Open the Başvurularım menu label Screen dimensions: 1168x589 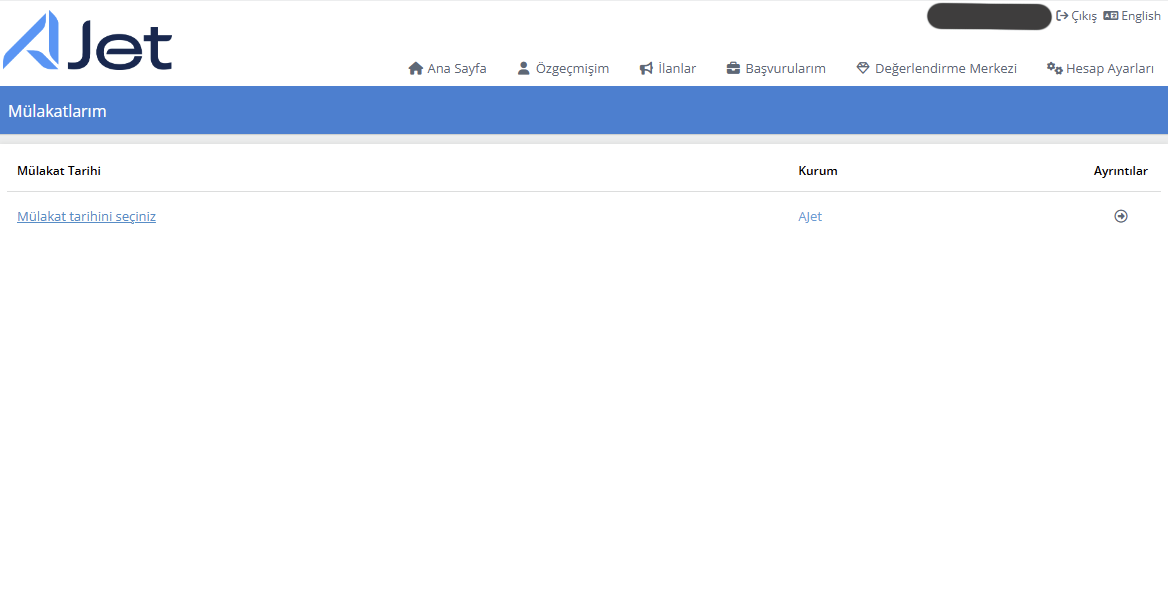(785, 69)
